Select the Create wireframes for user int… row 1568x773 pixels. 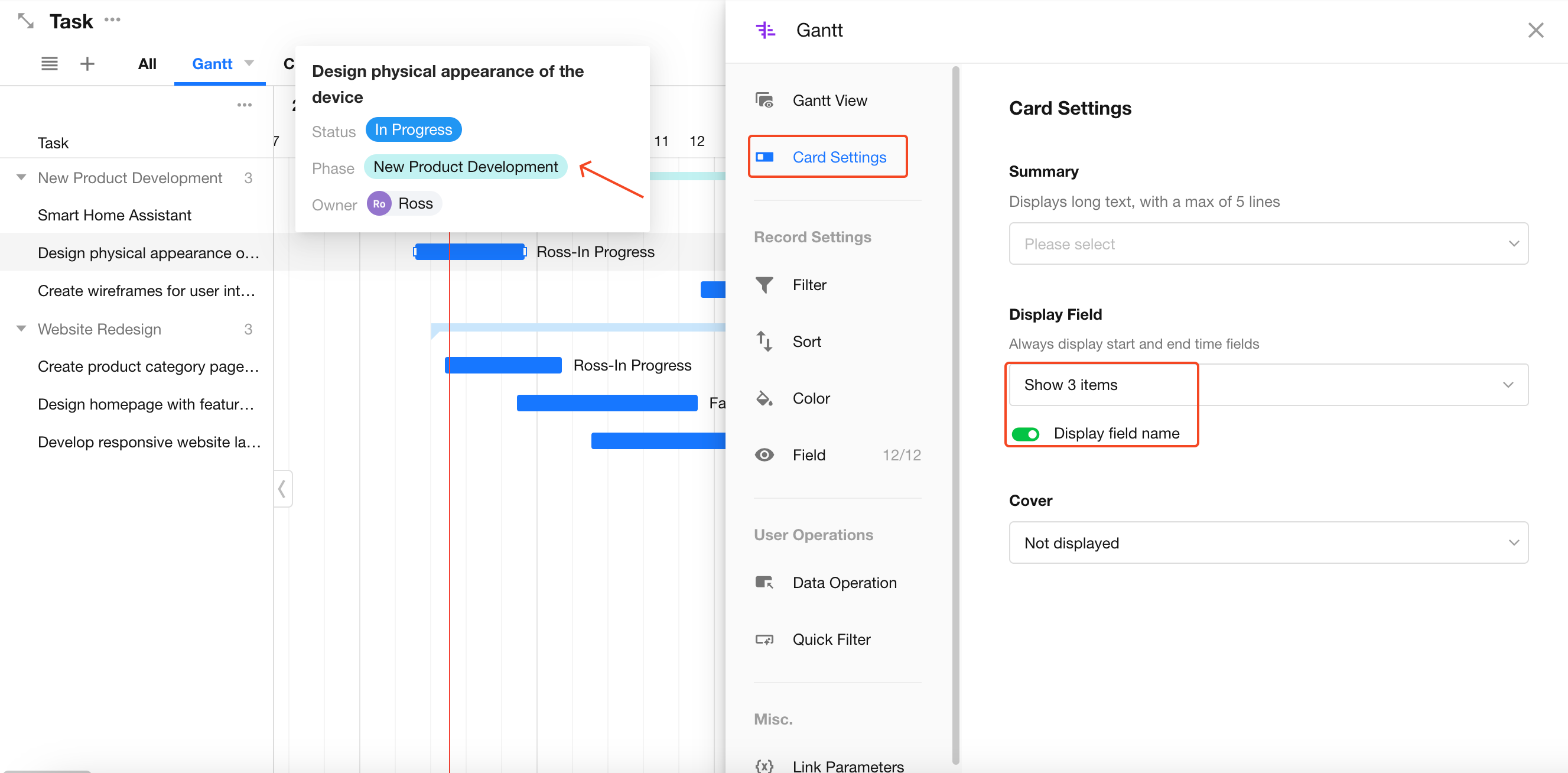tap(136, 291)
